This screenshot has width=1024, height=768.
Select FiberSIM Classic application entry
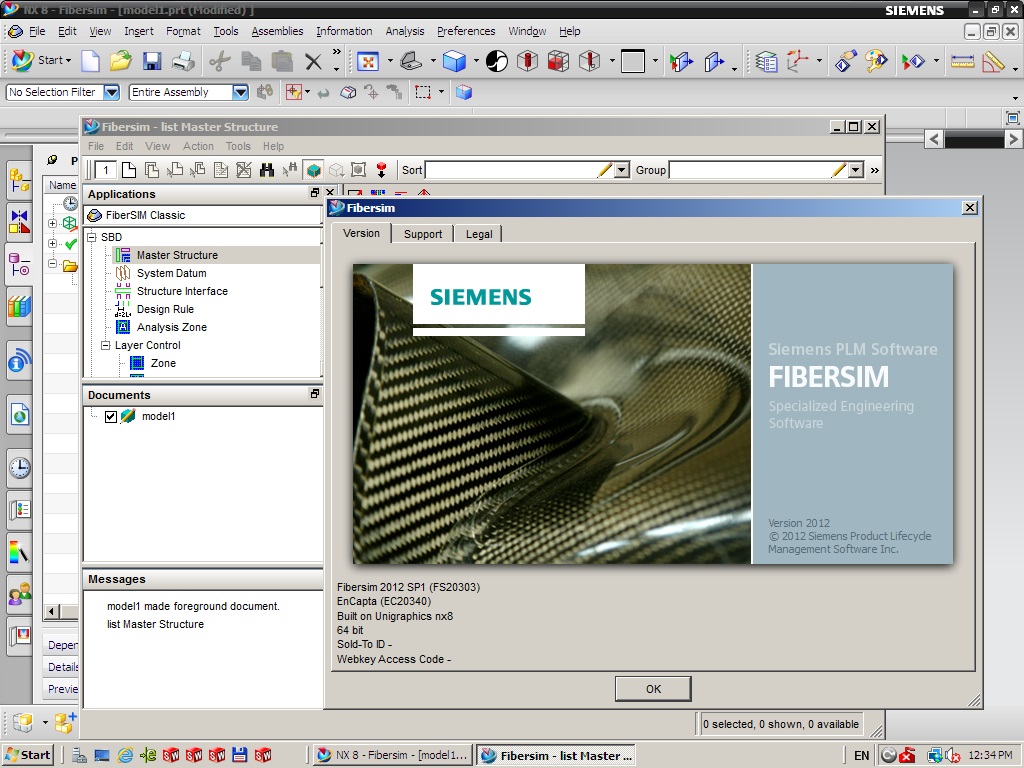[202, 215]
